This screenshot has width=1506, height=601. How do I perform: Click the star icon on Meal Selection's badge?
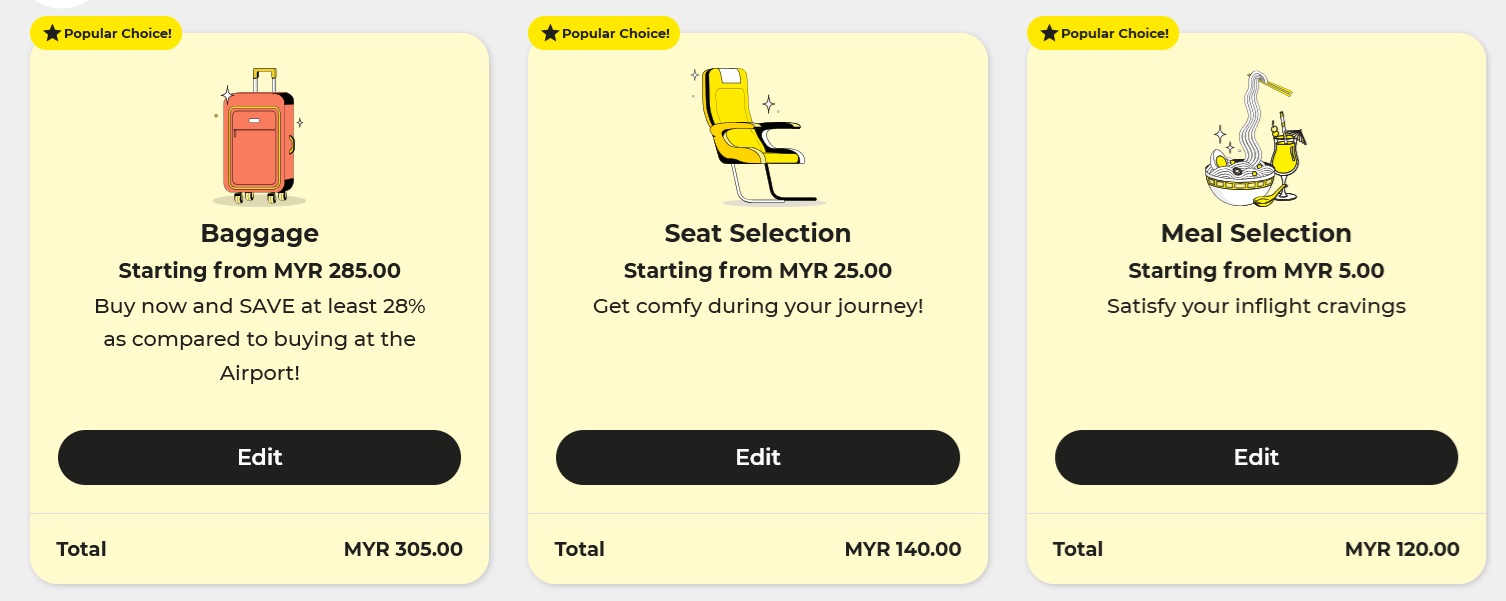(x=1049, y=34)
